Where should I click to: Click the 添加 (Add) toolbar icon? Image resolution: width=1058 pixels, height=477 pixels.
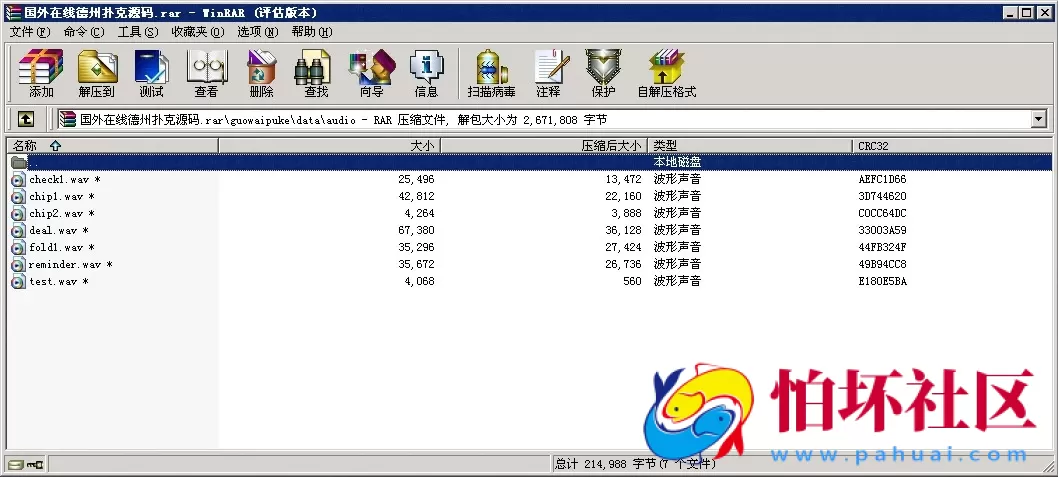(x=41, y=73)
